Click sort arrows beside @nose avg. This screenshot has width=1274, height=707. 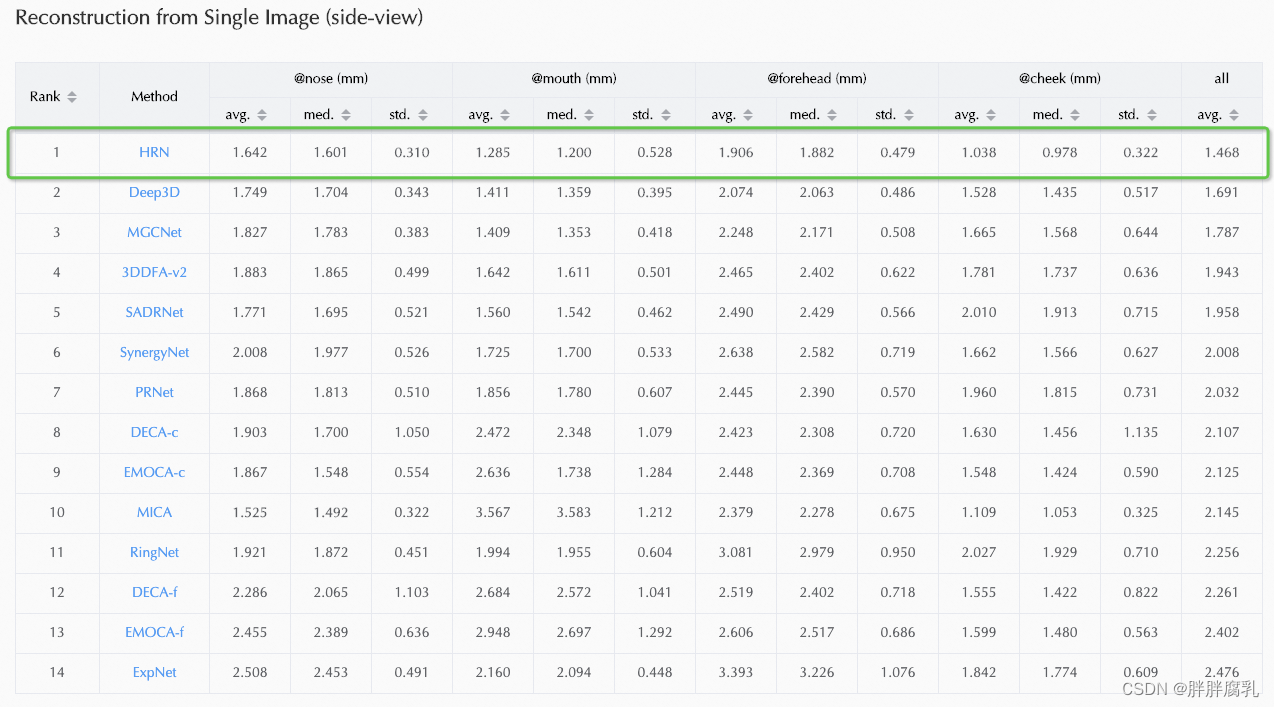pyautogui.click(x=262, y=115)
